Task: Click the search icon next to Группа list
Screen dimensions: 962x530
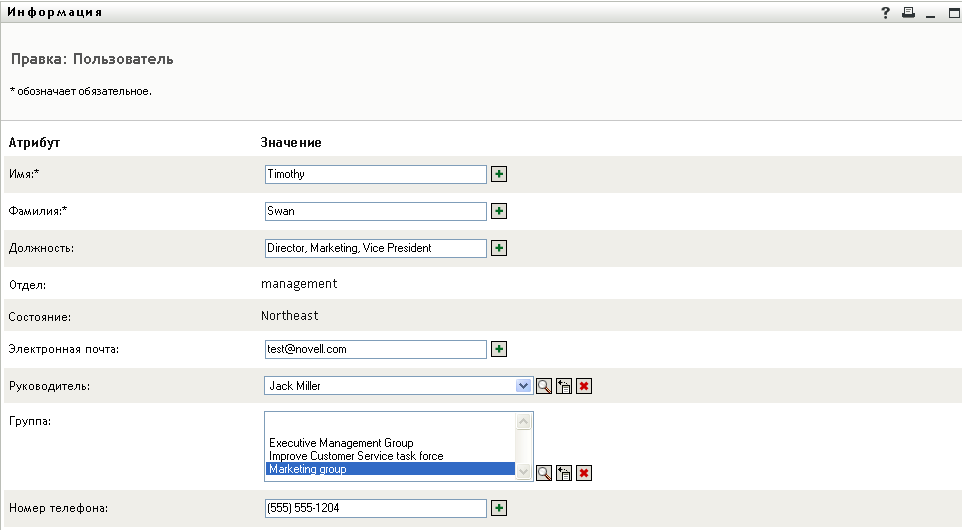Action: [x=544, y=473]
